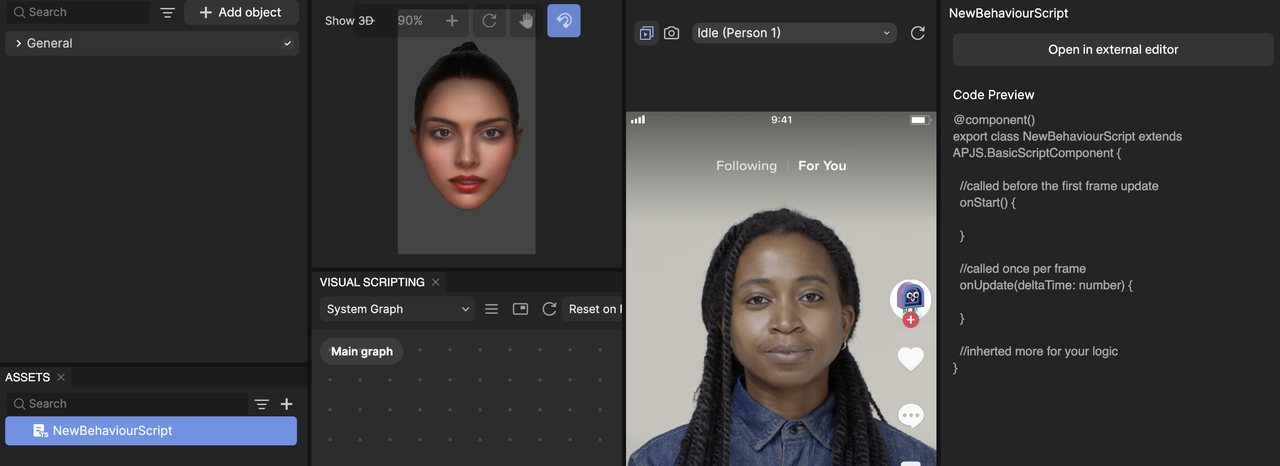Toggle the minimap icon in Visual Scripting

520,309
